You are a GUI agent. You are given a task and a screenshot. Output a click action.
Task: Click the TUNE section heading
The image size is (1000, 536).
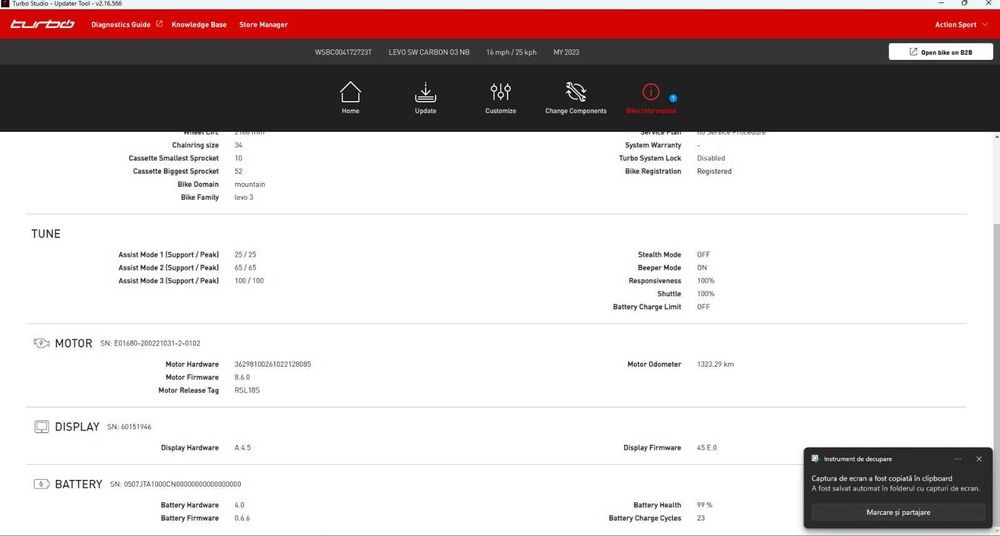pyautogui.click(x=46, y=234)
